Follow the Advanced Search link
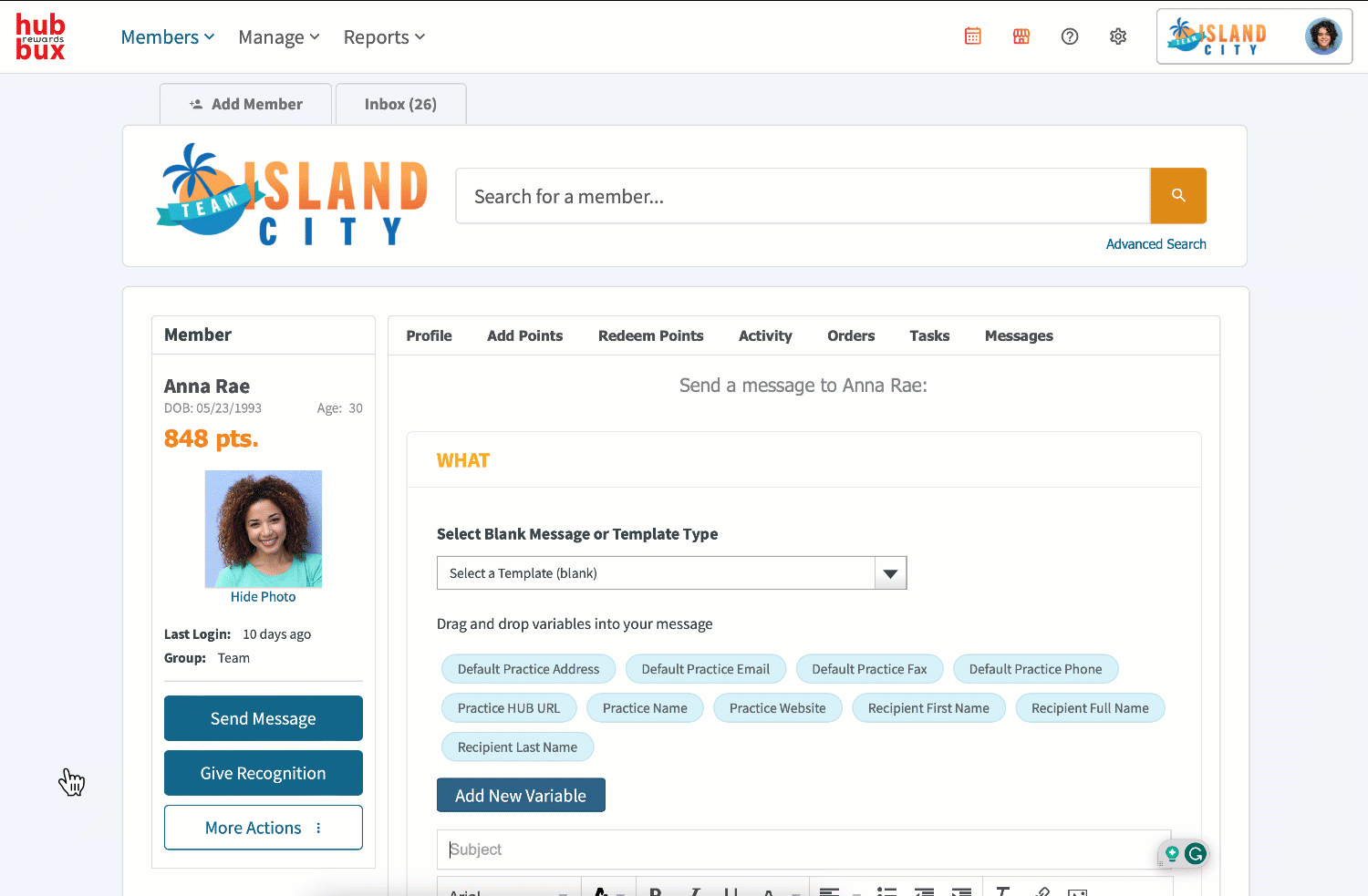Screen dimensions: 1368x896 point(1156,244)
